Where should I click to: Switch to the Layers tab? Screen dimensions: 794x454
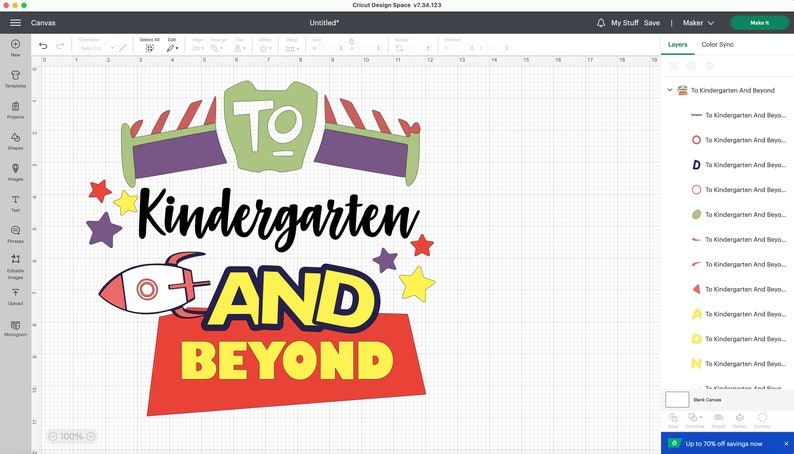[678, 45]
